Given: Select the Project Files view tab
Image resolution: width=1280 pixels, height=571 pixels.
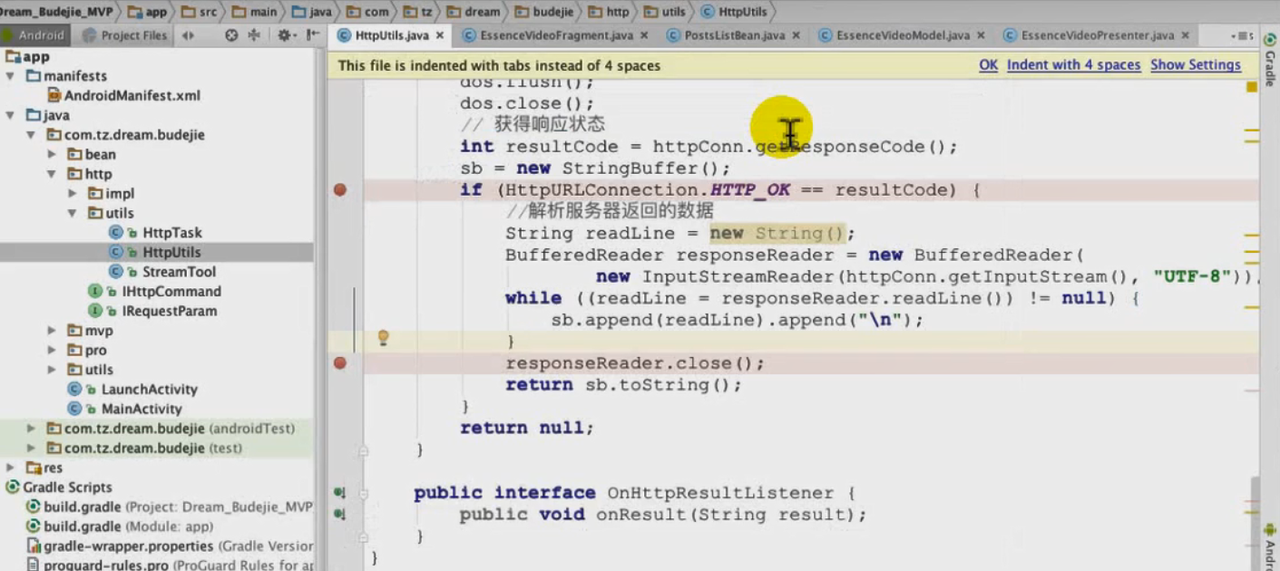Looking at the screenshot, I should click(124, 35).
